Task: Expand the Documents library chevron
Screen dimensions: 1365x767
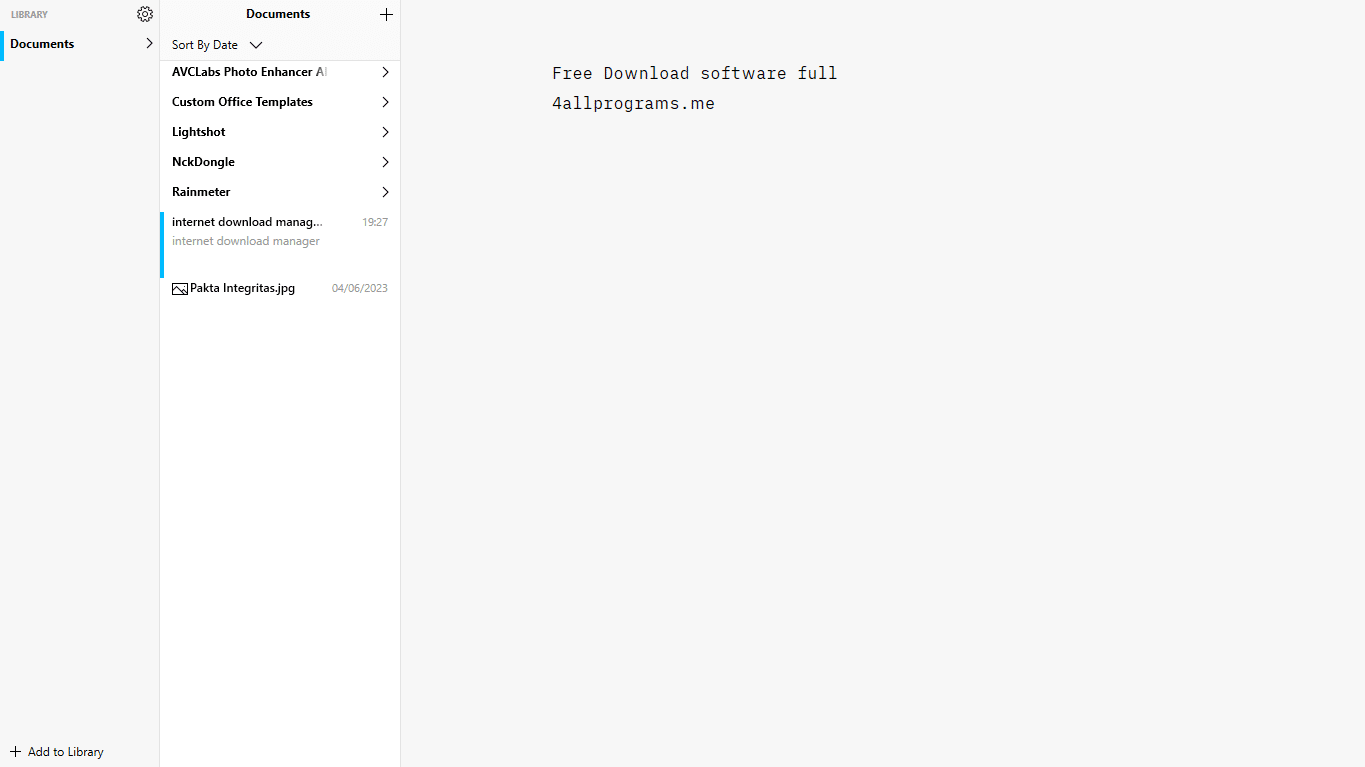Action: [149, 43]
